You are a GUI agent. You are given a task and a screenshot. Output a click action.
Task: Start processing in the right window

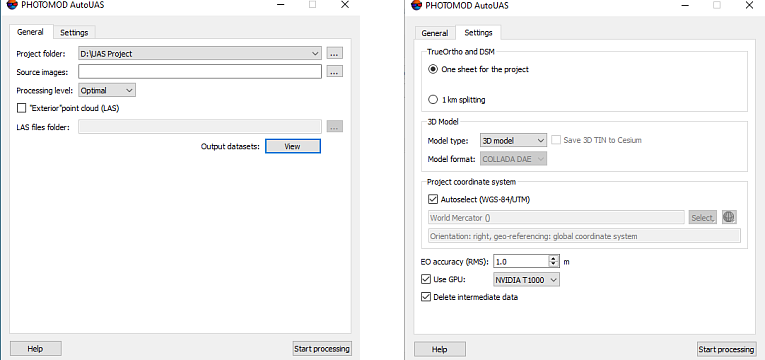click(x=726, y=349)
